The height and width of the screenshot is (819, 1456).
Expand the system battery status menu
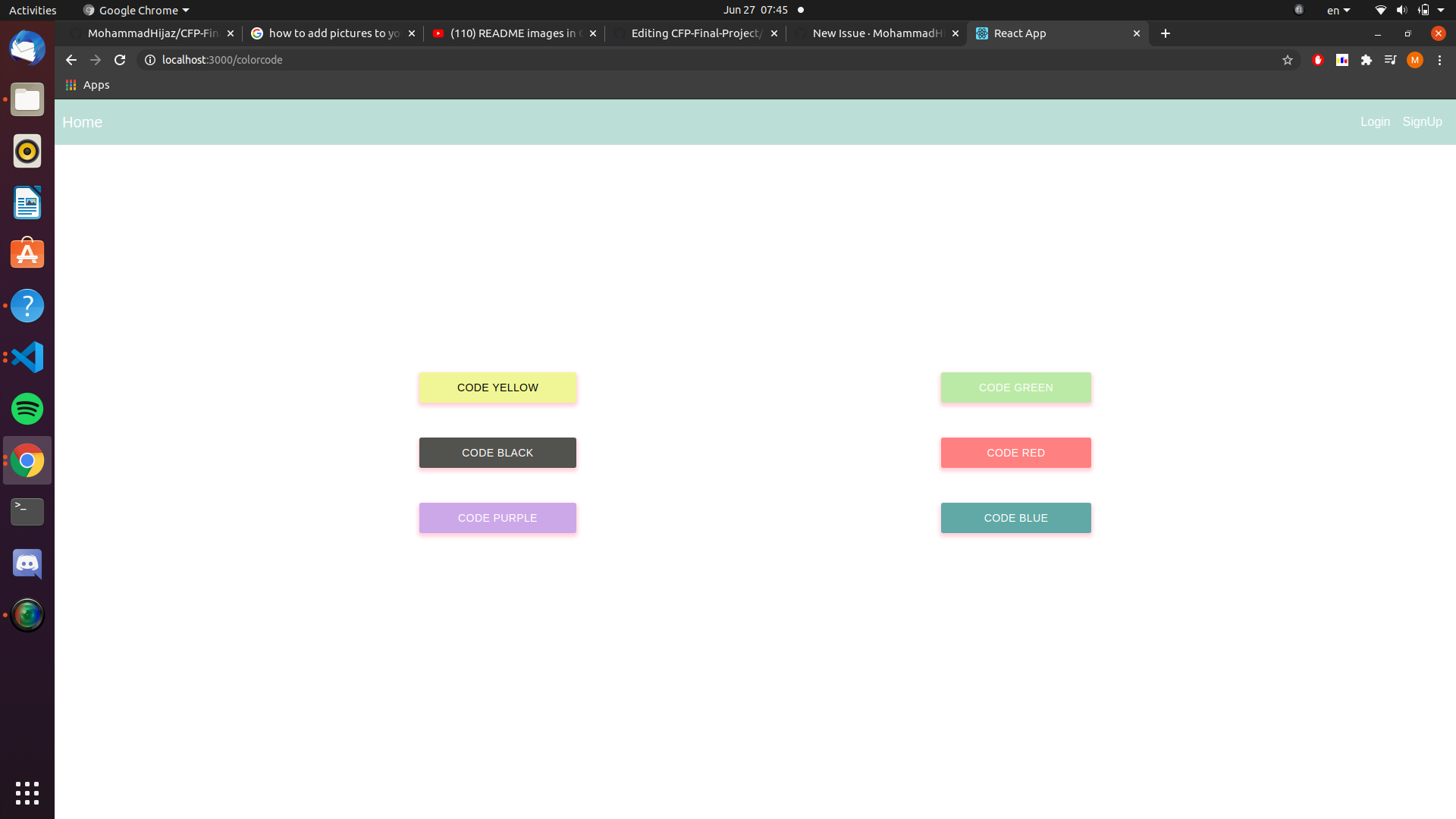tap(1426, 10)
